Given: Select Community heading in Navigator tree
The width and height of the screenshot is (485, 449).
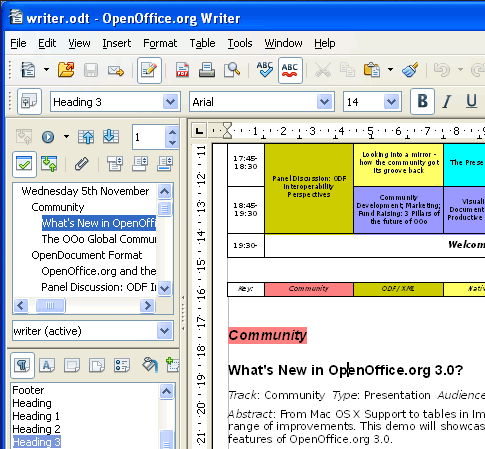Looking at the screenshot, I should coord(58,207).
